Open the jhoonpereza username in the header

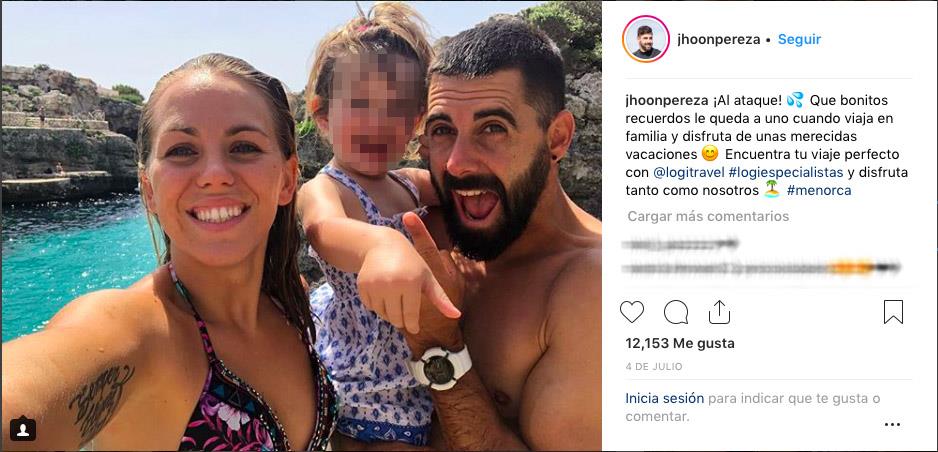[x=718, y=40]
